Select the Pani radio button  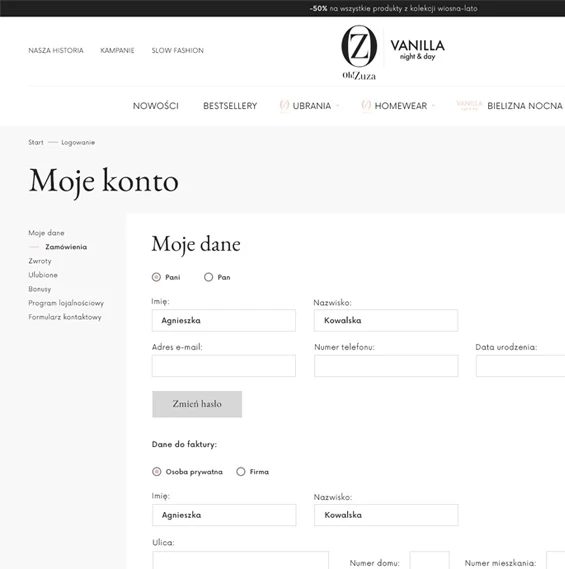pos(156,277)
